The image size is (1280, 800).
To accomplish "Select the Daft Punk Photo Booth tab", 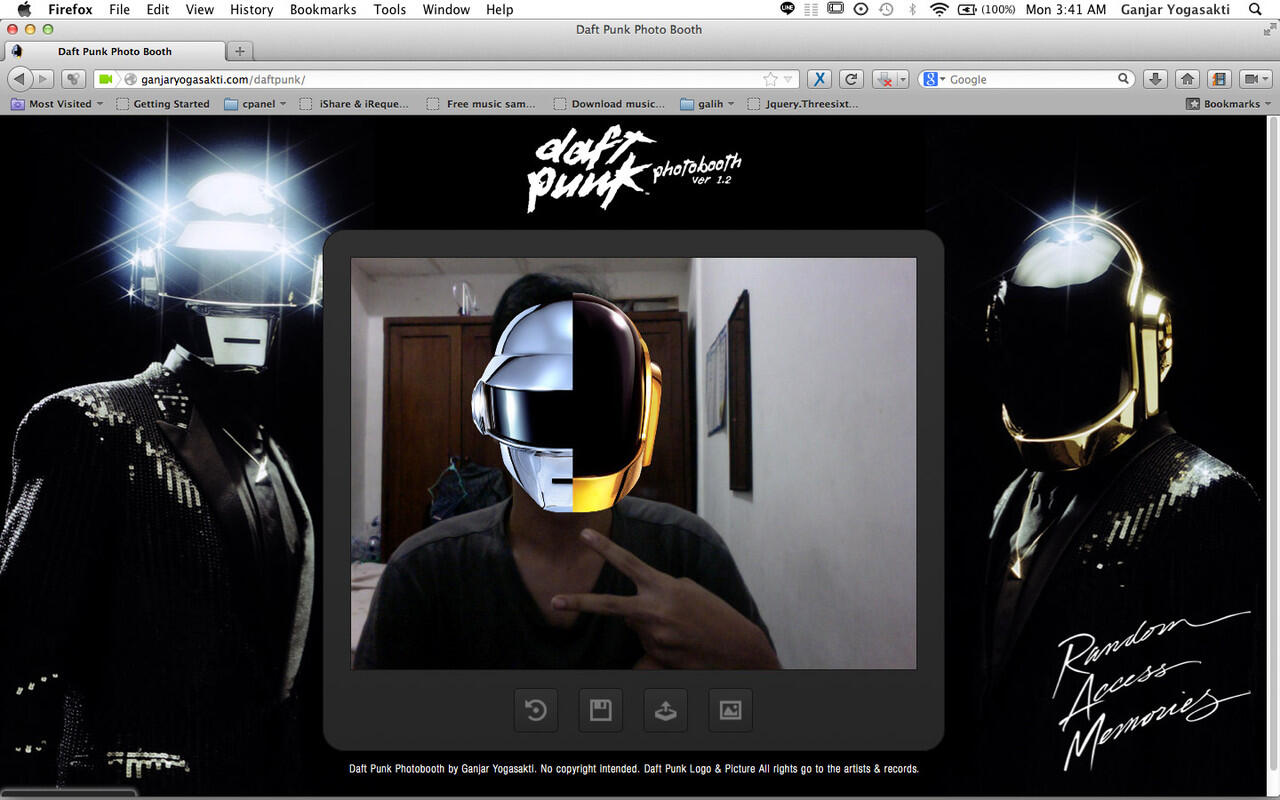I will pyautogui.click(x=114, y=51).
